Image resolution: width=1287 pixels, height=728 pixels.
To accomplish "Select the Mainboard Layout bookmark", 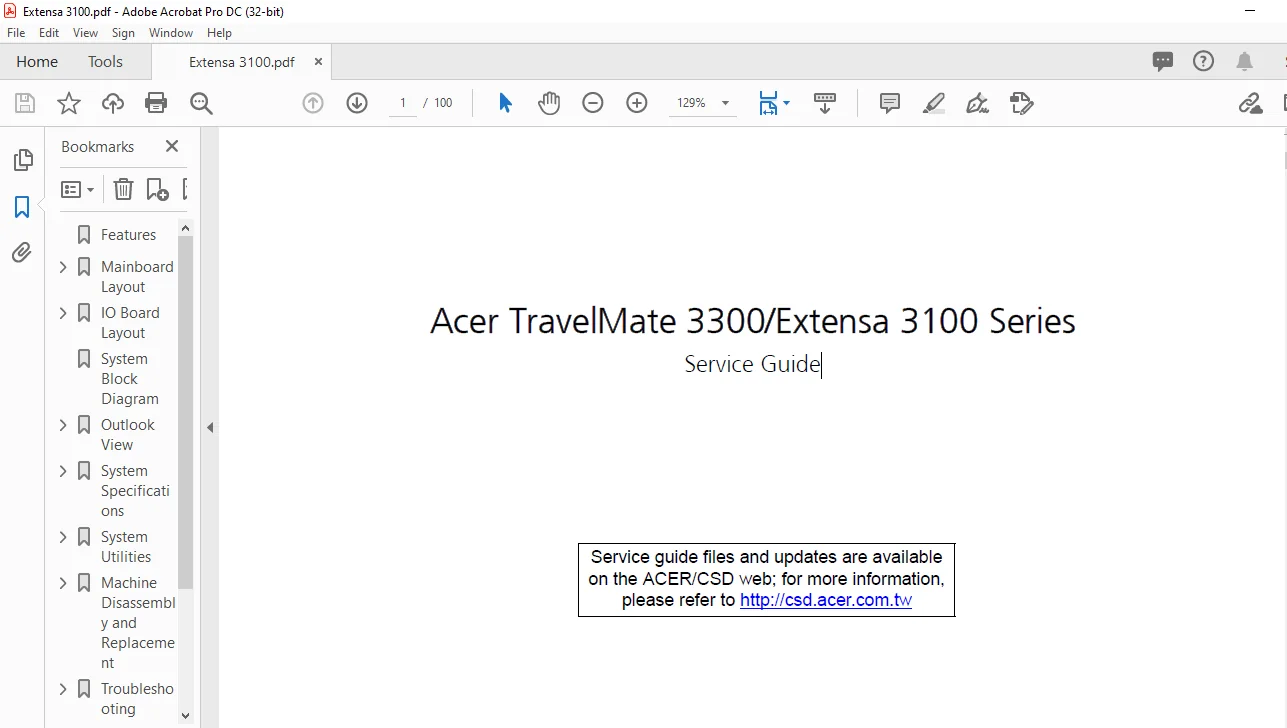I will coord(137,277).
